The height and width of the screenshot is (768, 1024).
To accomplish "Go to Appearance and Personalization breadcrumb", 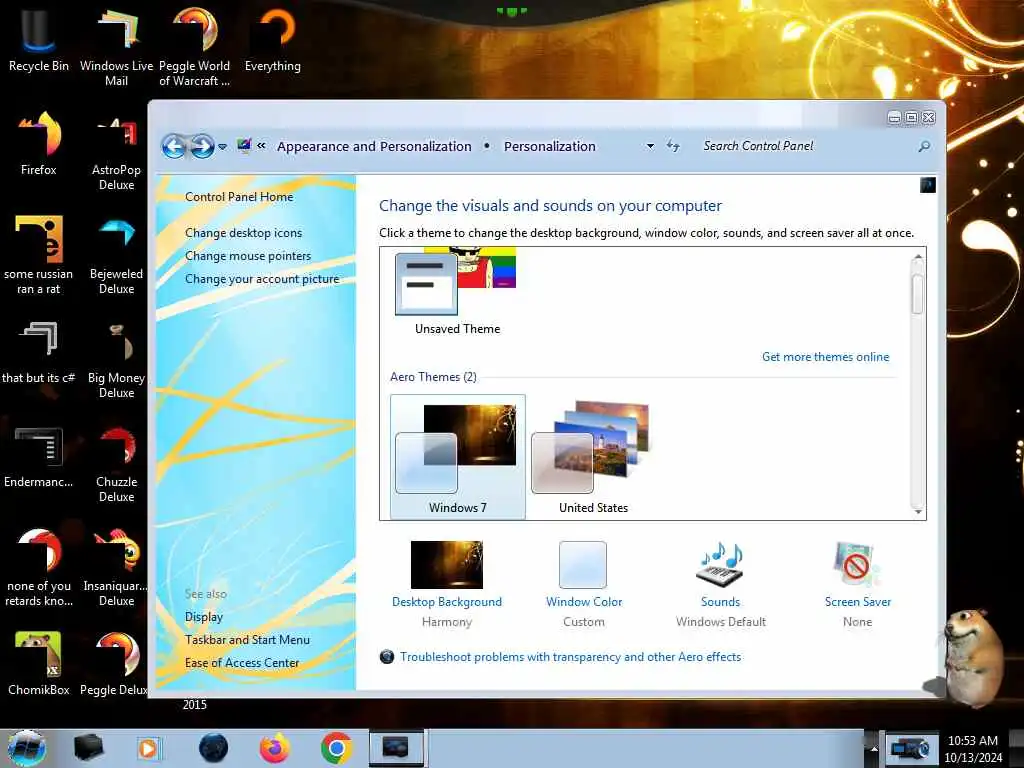I will [x=374, y=146].
